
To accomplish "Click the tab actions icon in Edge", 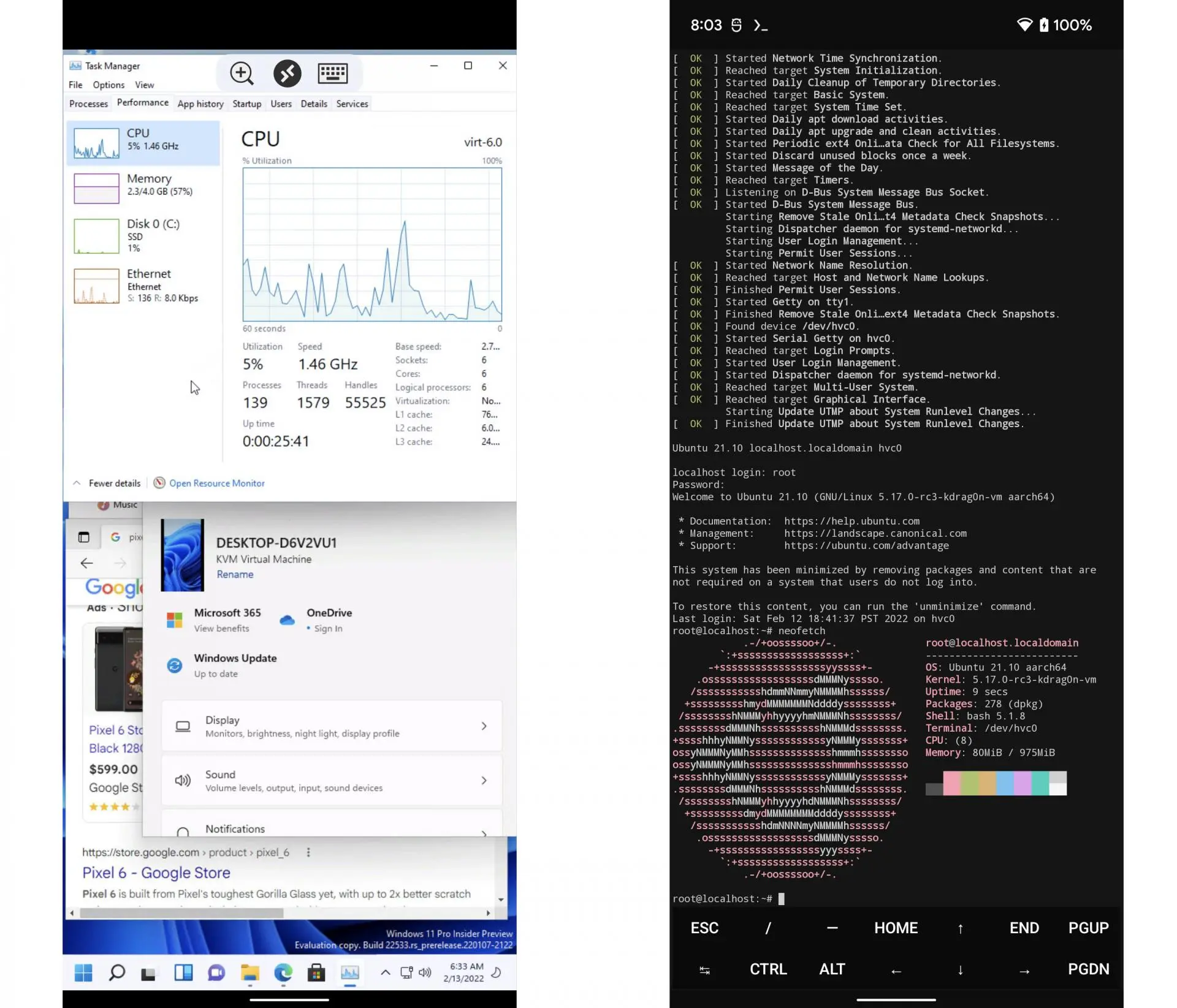I will pos(84,537).
